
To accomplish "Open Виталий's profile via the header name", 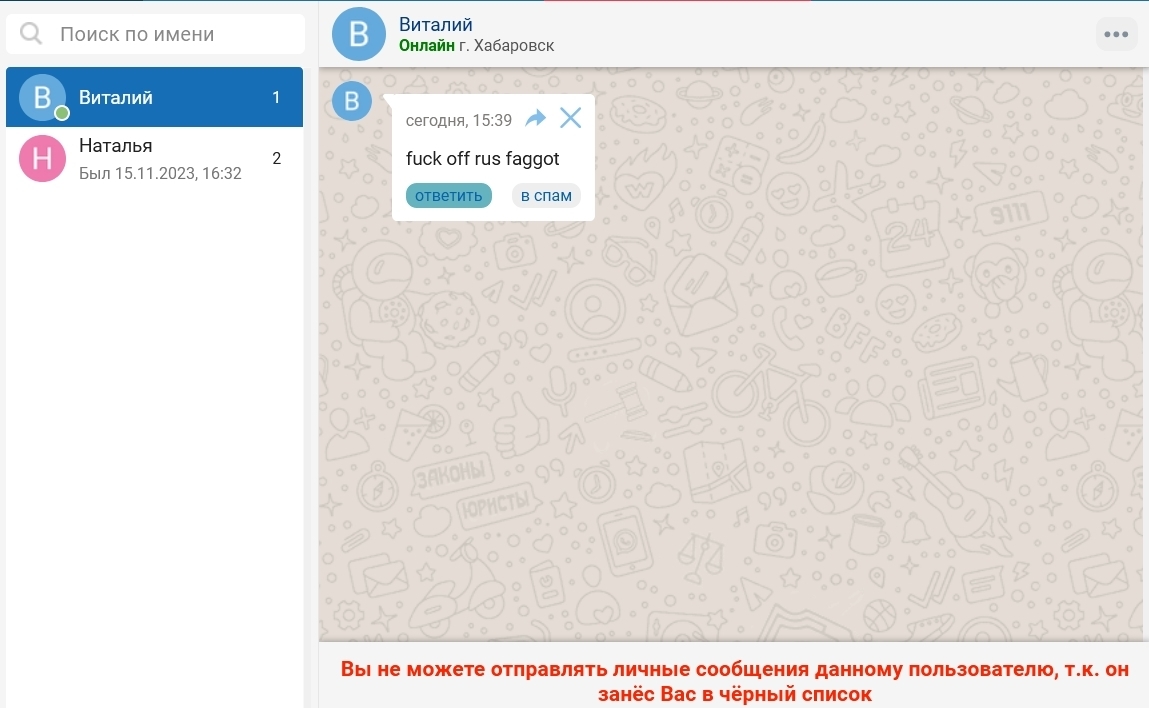I will coord(436,24).
